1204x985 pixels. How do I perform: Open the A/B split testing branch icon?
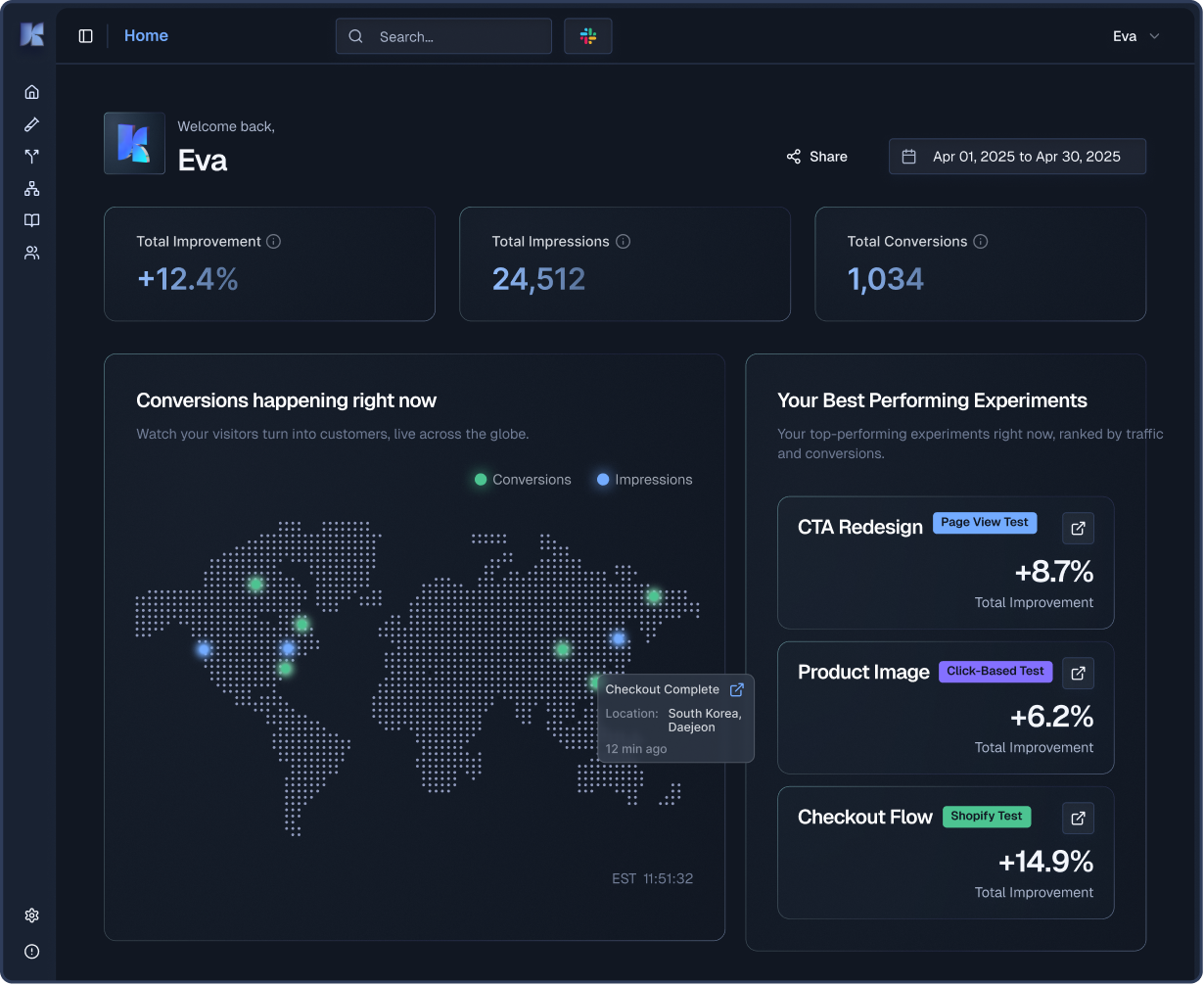(x=31, y=156)
